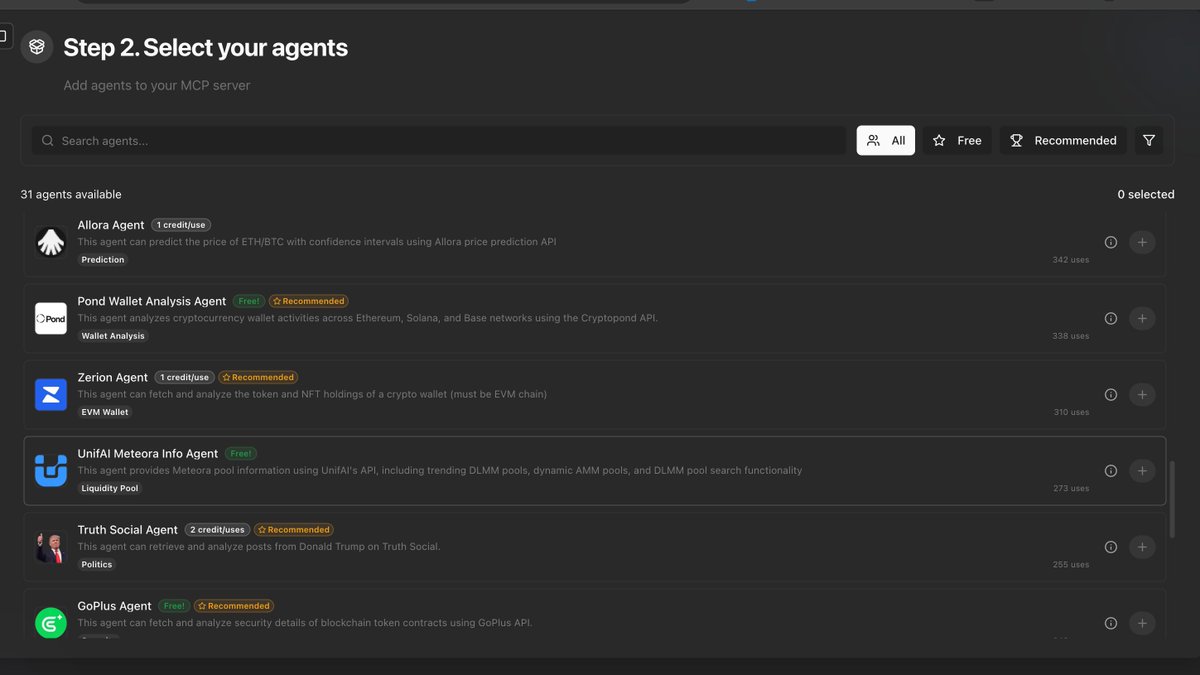The height and width of the screenshot is (675, 1200).
Task: Show GoPlus Agent info details
Action: [1110, 623]
